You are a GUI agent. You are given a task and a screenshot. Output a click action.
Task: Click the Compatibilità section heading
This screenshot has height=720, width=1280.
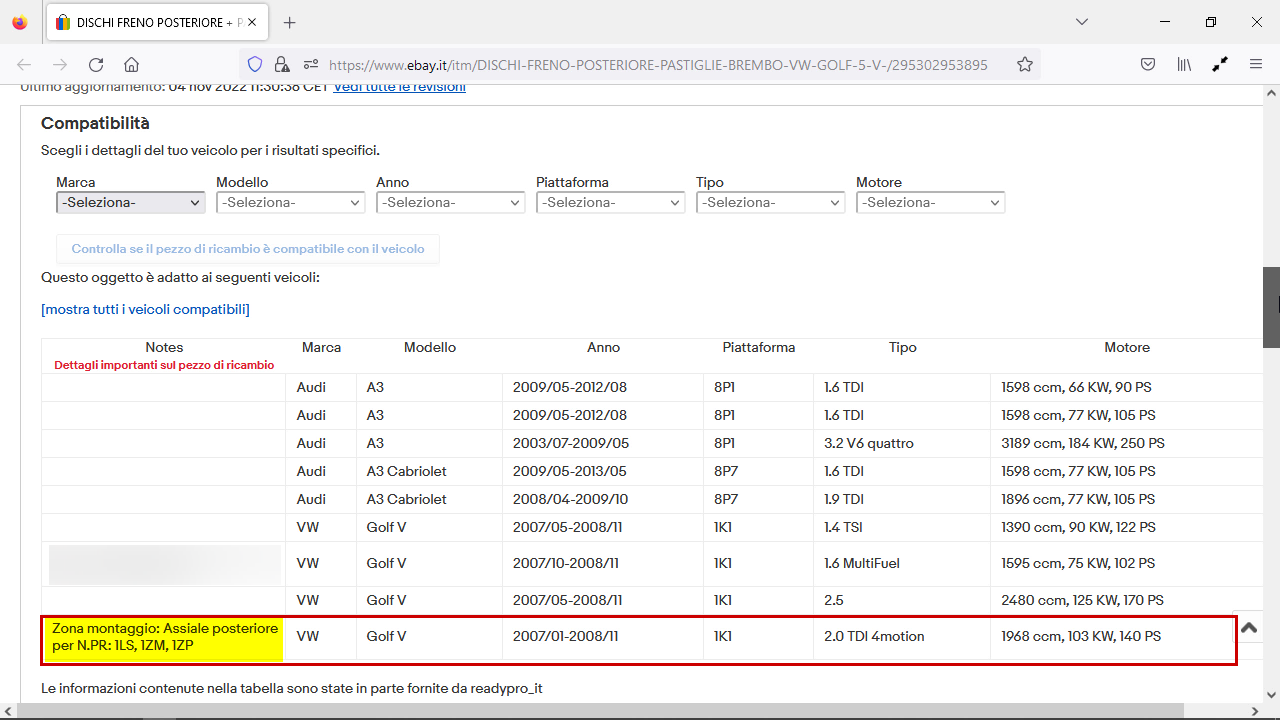point(95,123)
